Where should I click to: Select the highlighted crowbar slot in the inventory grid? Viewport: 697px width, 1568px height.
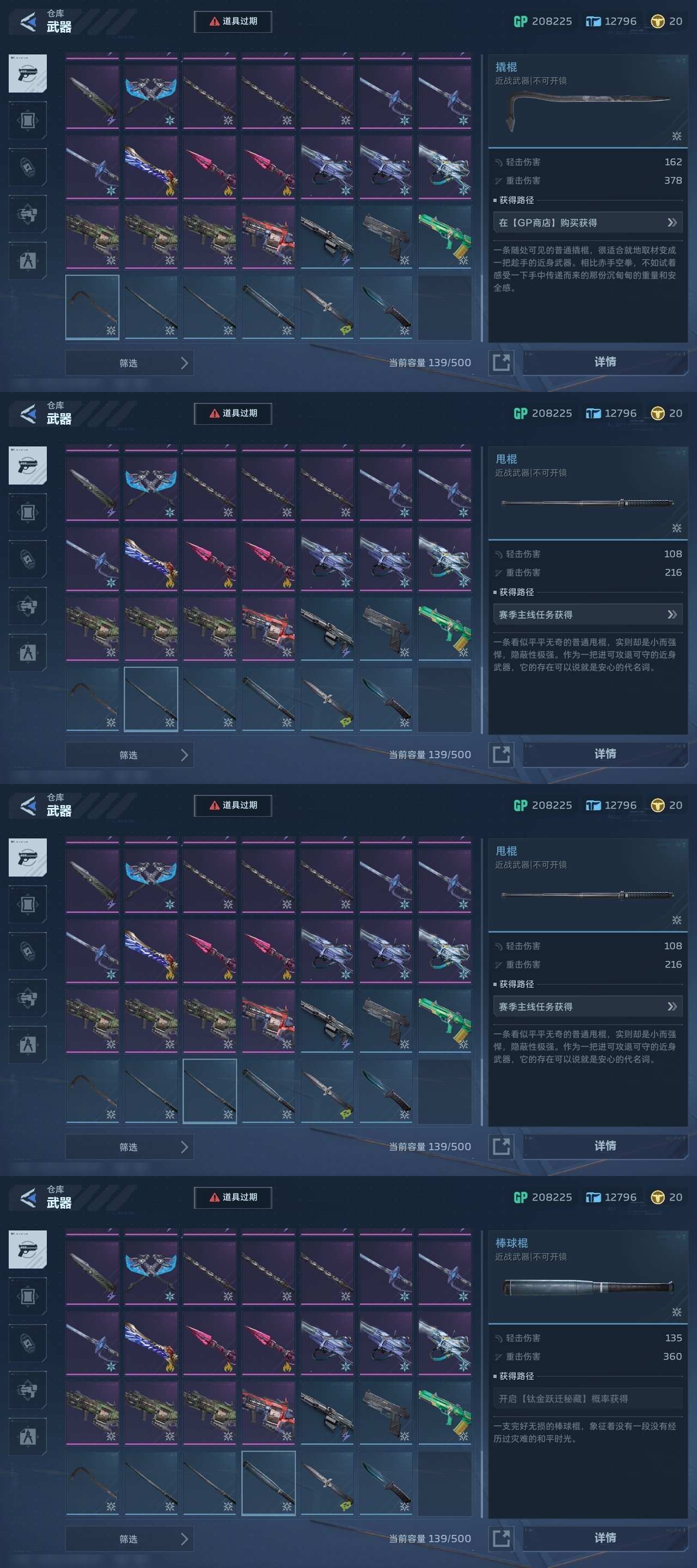[93, 308]
